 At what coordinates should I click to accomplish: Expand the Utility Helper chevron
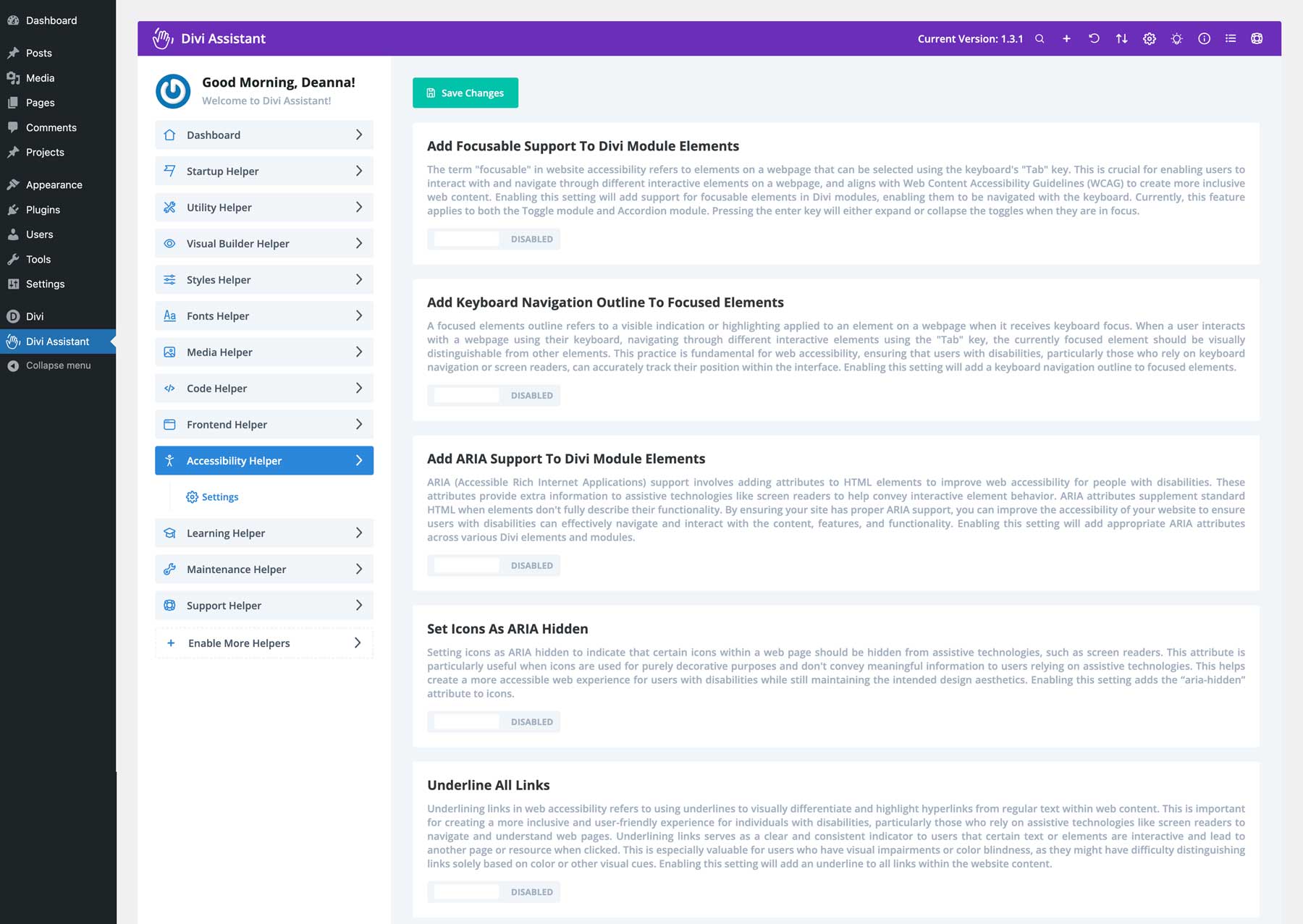point(359,207)
